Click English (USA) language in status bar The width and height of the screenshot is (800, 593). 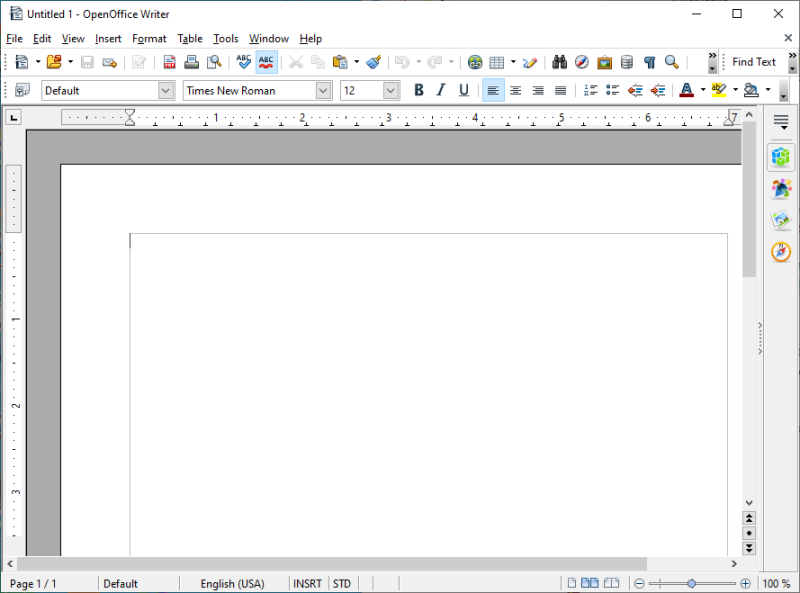(233, 583)
